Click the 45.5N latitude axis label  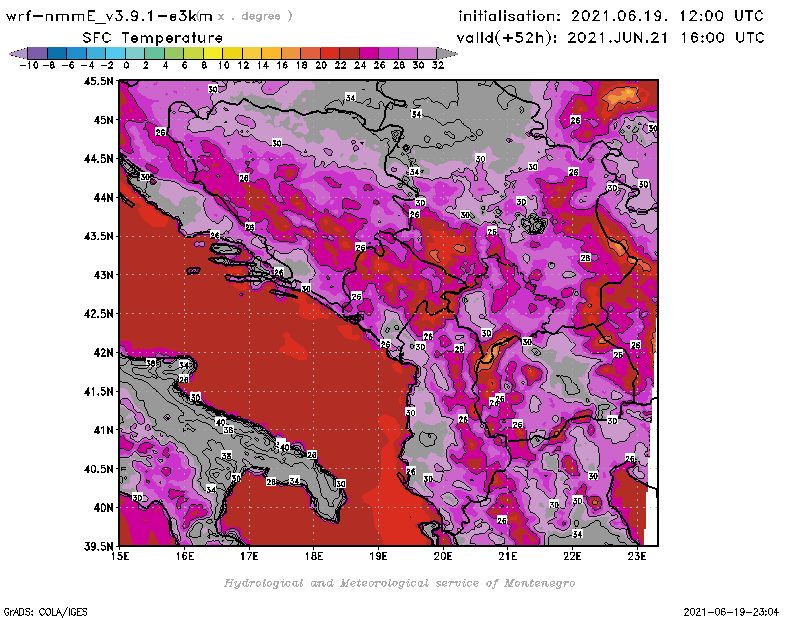point(98,81)
